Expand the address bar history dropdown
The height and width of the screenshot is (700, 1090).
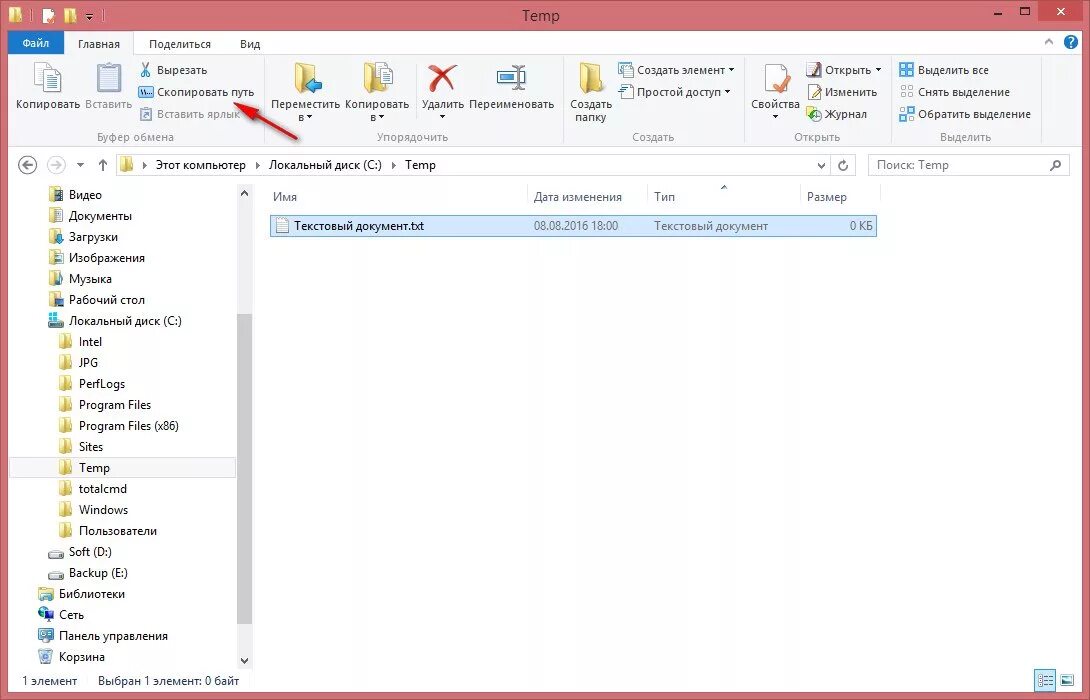pos(822,165)
